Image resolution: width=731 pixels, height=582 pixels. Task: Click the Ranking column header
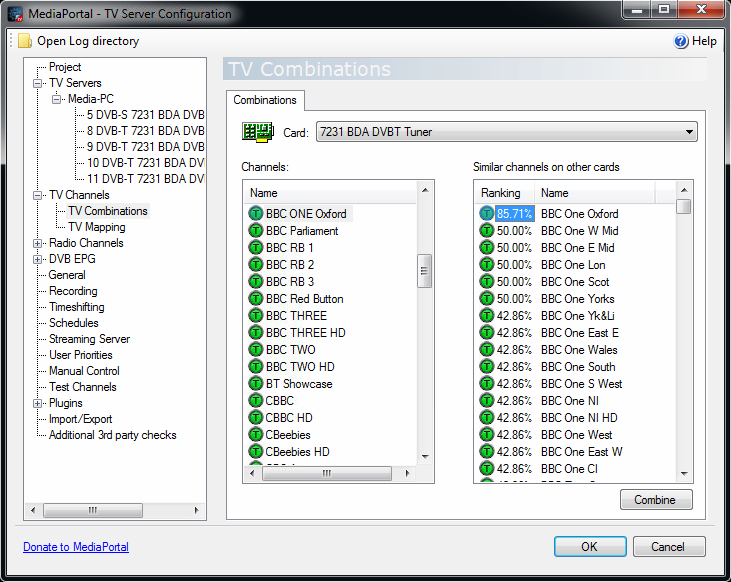click(x=504, y=193)
